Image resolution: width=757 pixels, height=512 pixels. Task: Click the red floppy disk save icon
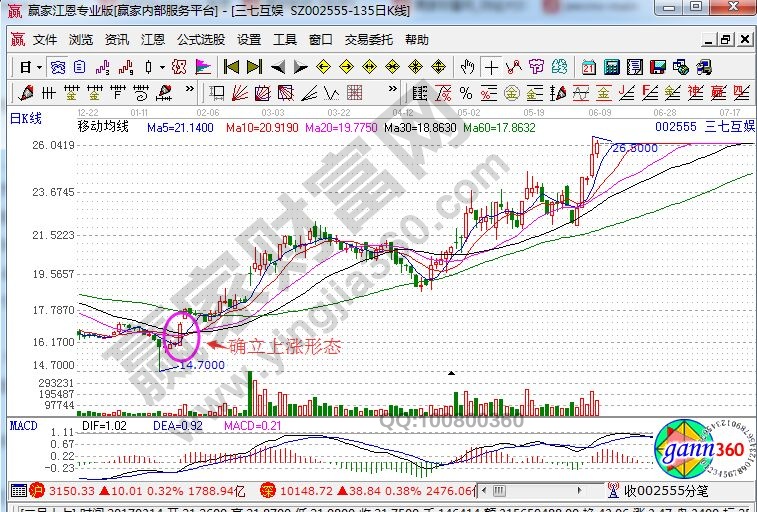tap(657, 67)
